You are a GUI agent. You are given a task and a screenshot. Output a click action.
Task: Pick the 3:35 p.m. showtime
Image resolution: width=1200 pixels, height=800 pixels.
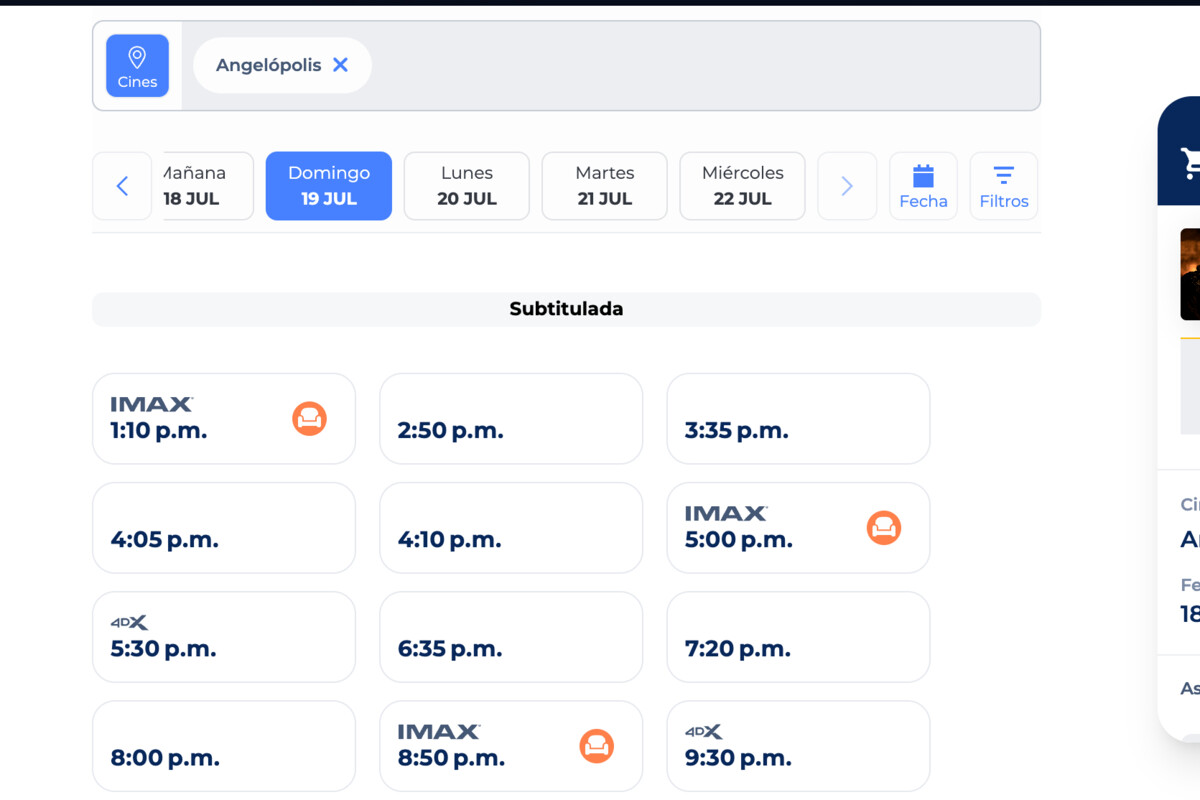coord(798,419)
